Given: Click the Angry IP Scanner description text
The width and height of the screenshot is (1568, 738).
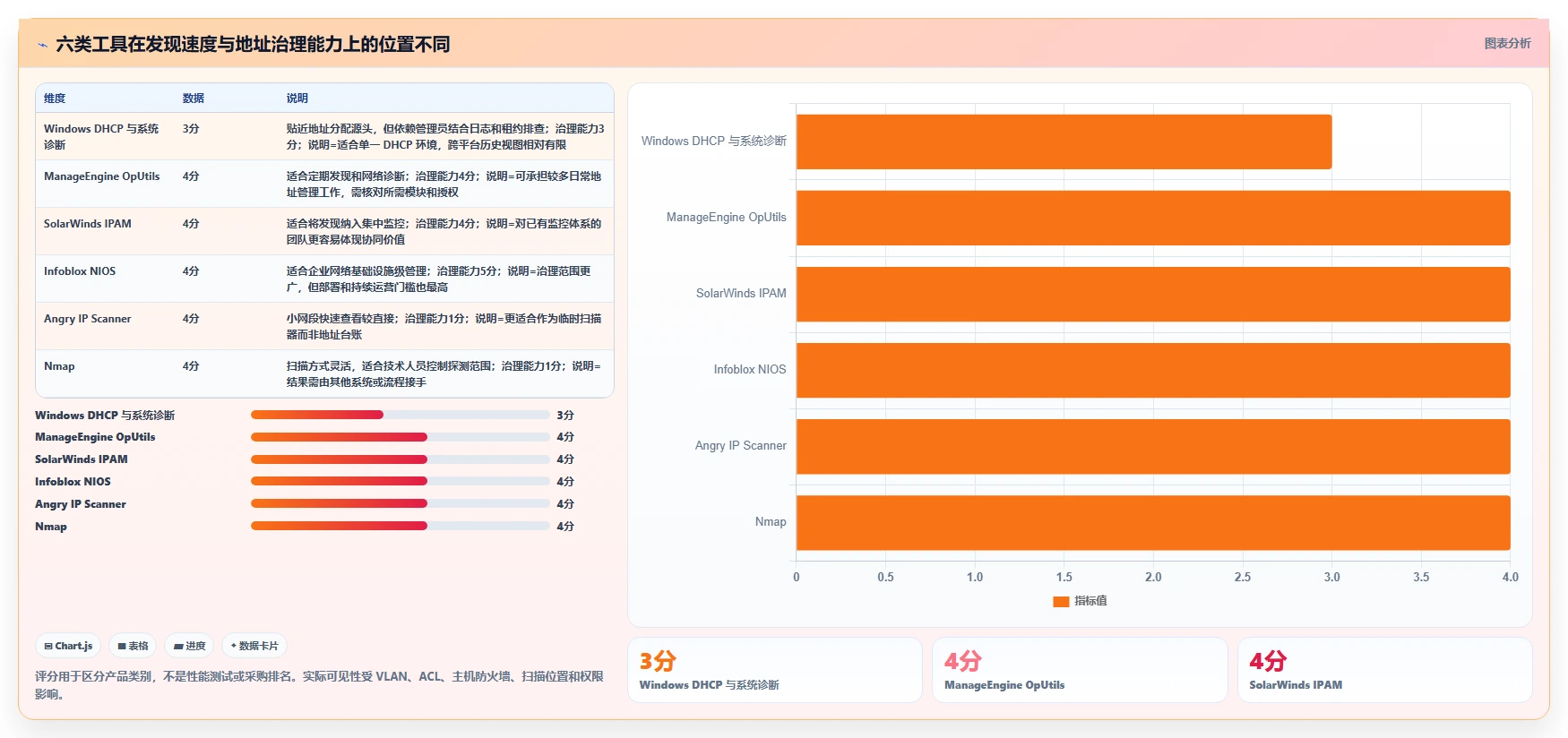Looking at the screenshot, I should [x=444, y=326].
